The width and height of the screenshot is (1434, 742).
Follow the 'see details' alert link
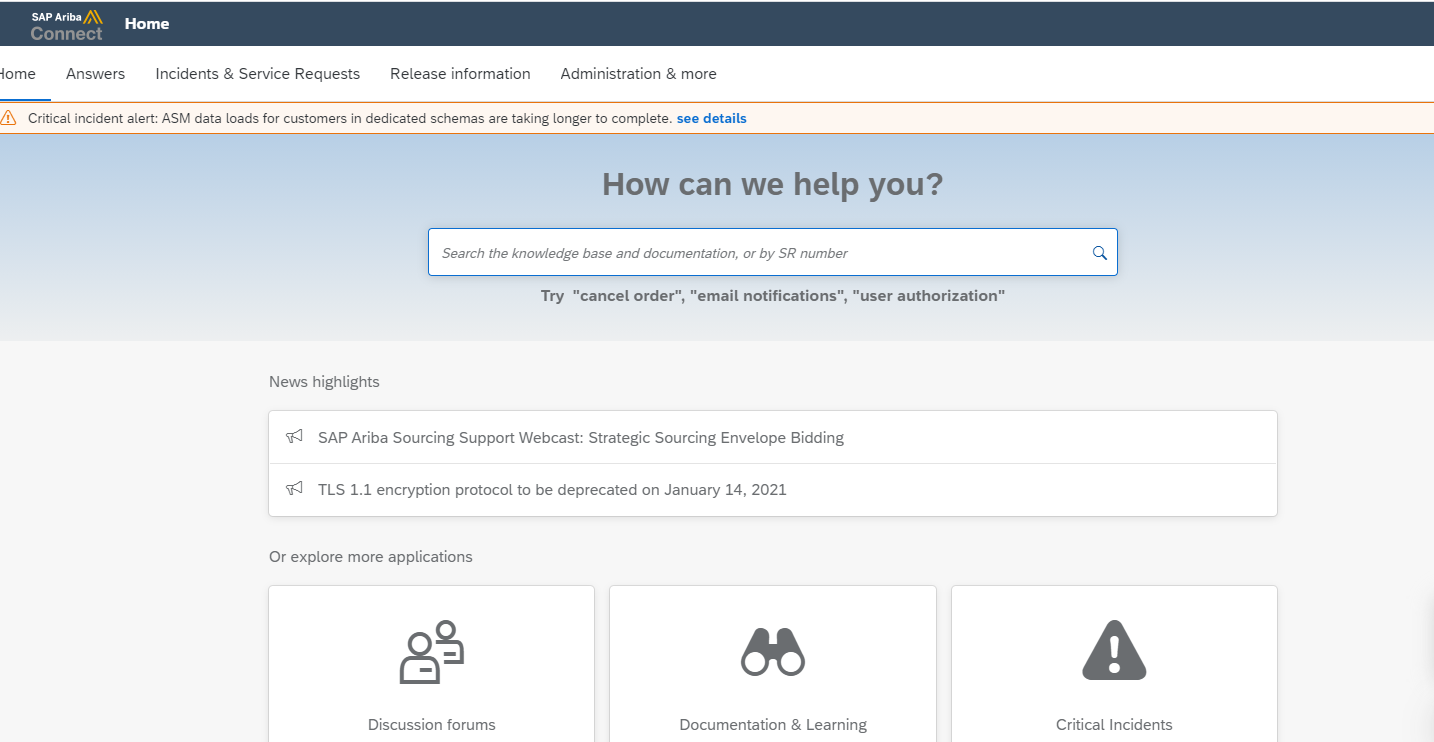pyautogui.click(x=711, y=118)
